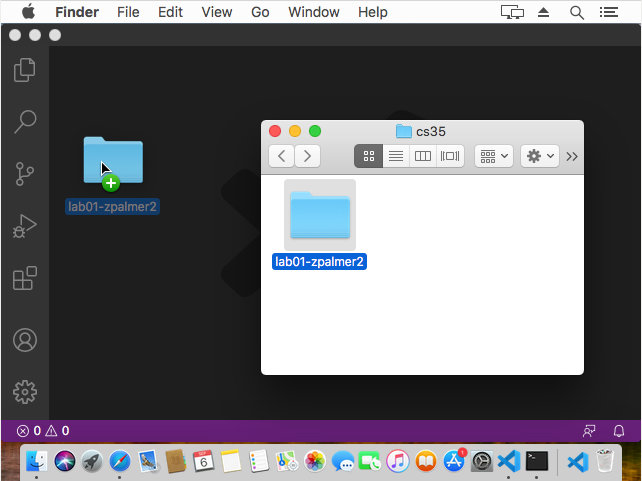This screenshot has height=481, width=642.
Task: Open the Manage gear in activity bar
Action: (25, 391)
